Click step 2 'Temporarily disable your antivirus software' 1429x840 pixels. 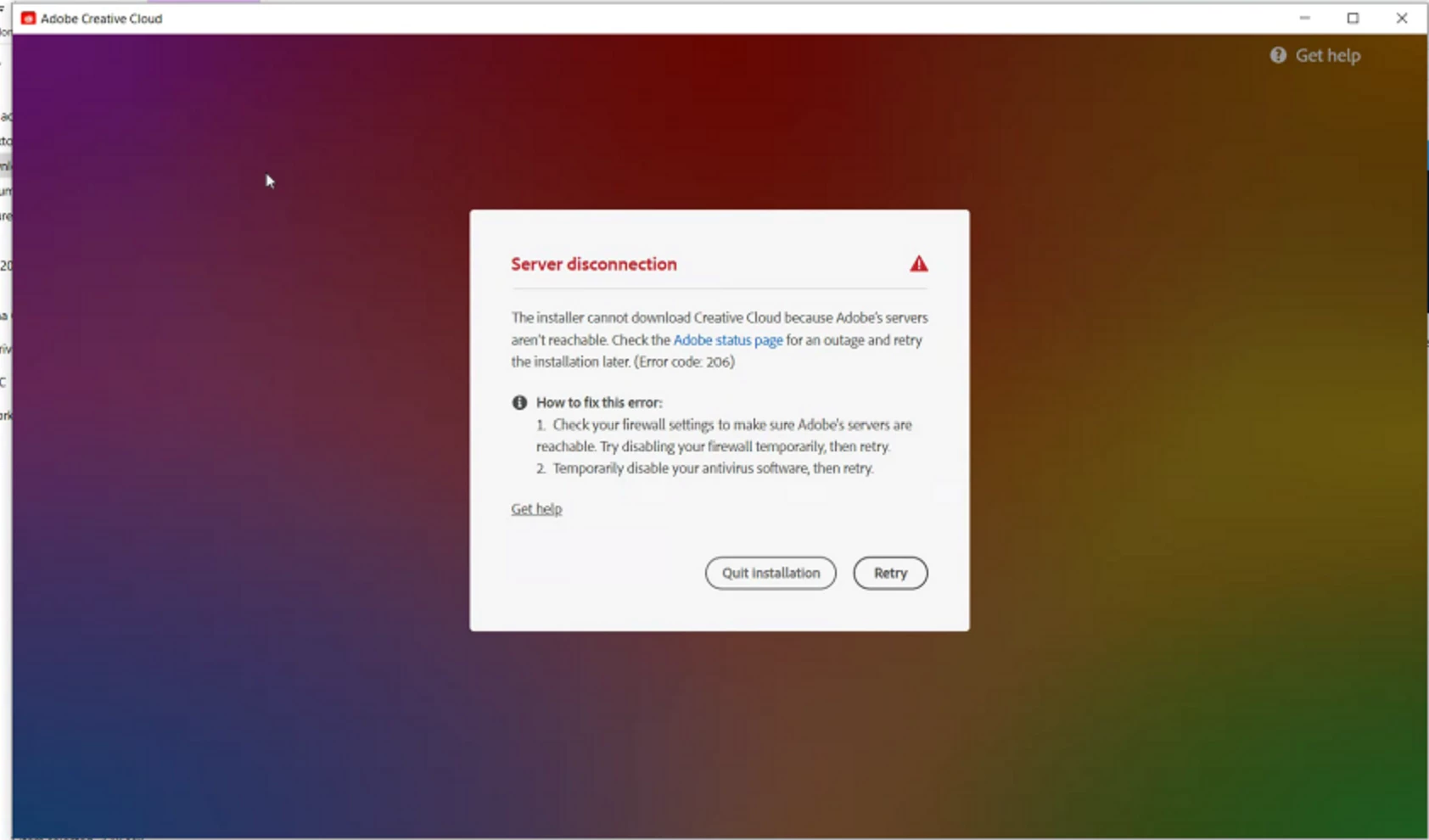(713, 468)
